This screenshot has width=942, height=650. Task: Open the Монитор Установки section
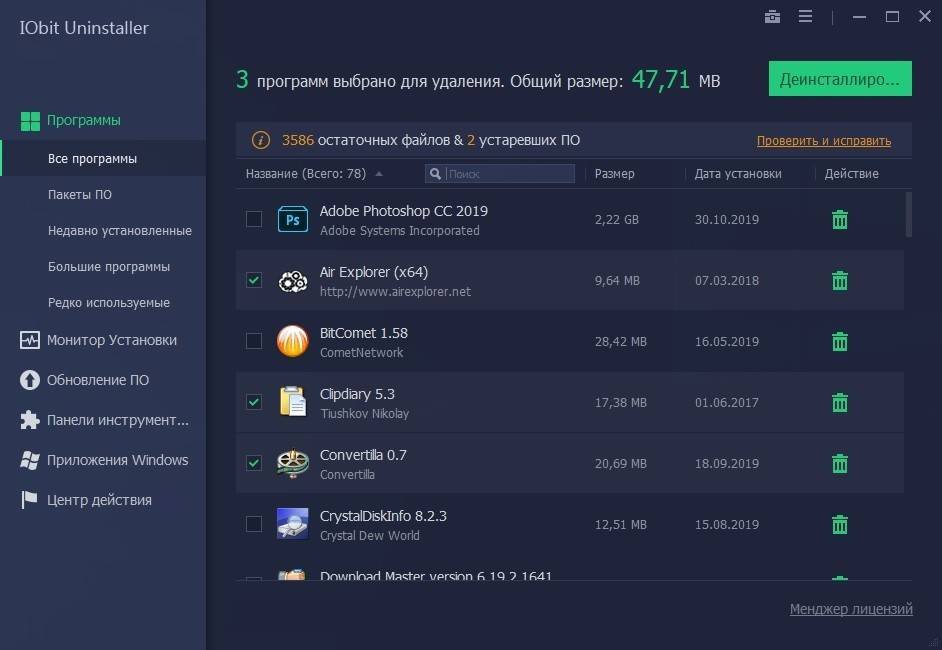[111, 340]
